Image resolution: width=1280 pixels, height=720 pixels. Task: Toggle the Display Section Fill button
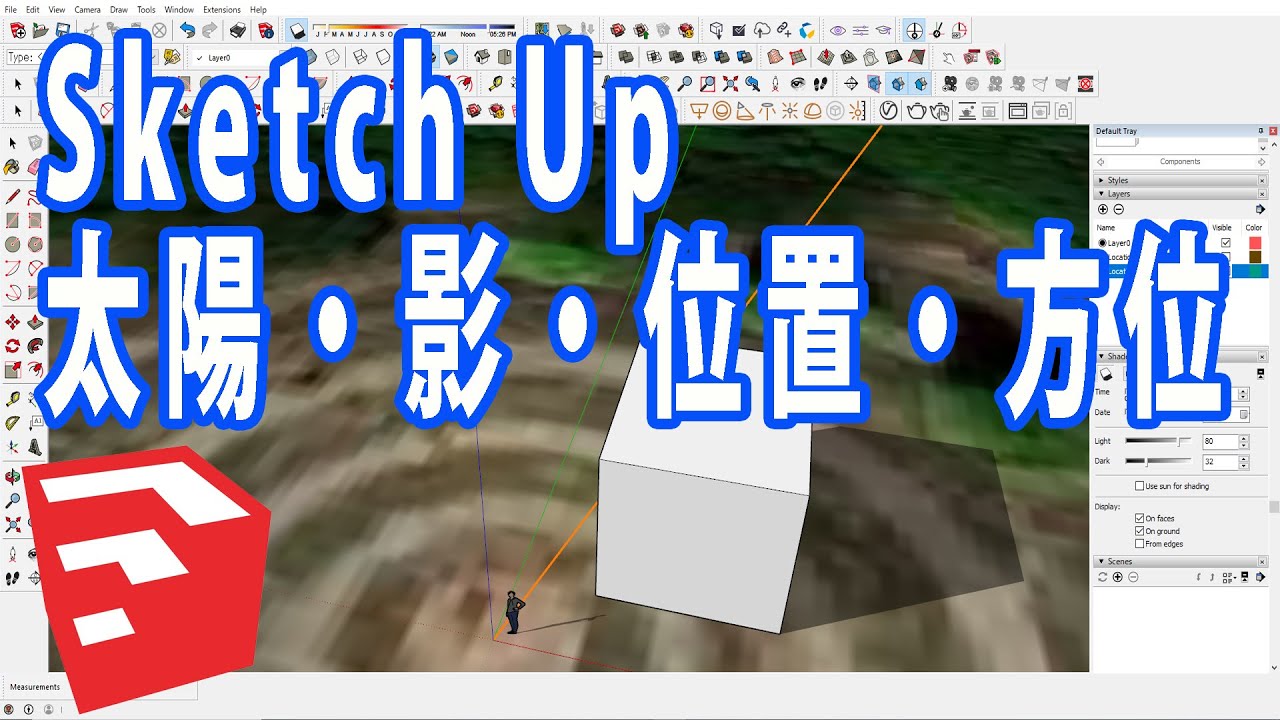pyautogui.click(x=920, y=83)
